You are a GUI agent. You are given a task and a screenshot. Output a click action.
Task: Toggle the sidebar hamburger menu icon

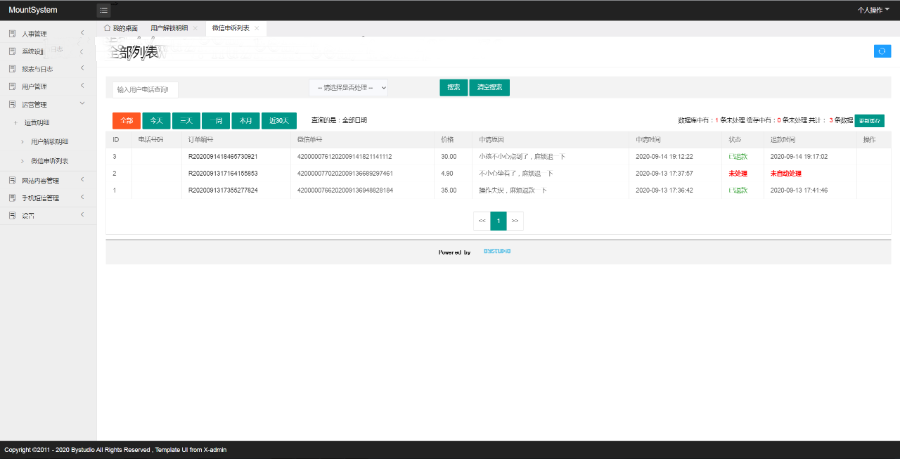[x=104, y=10]
